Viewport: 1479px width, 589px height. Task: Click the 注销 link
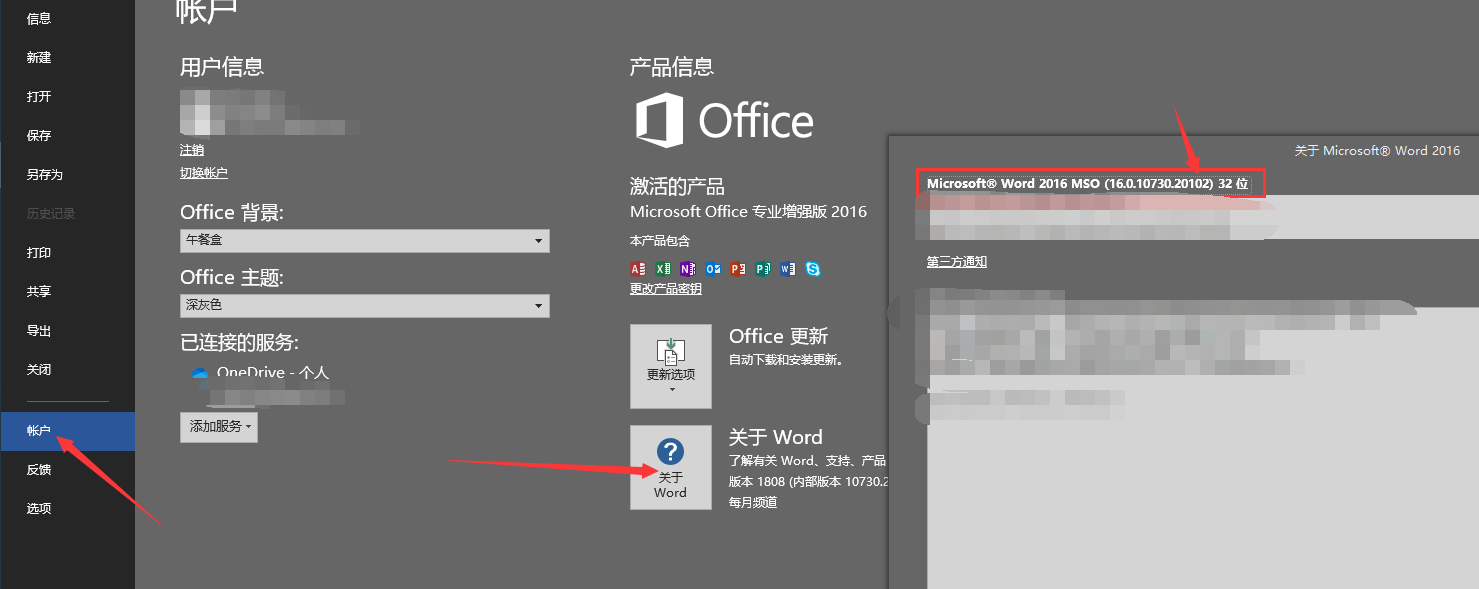192,150
